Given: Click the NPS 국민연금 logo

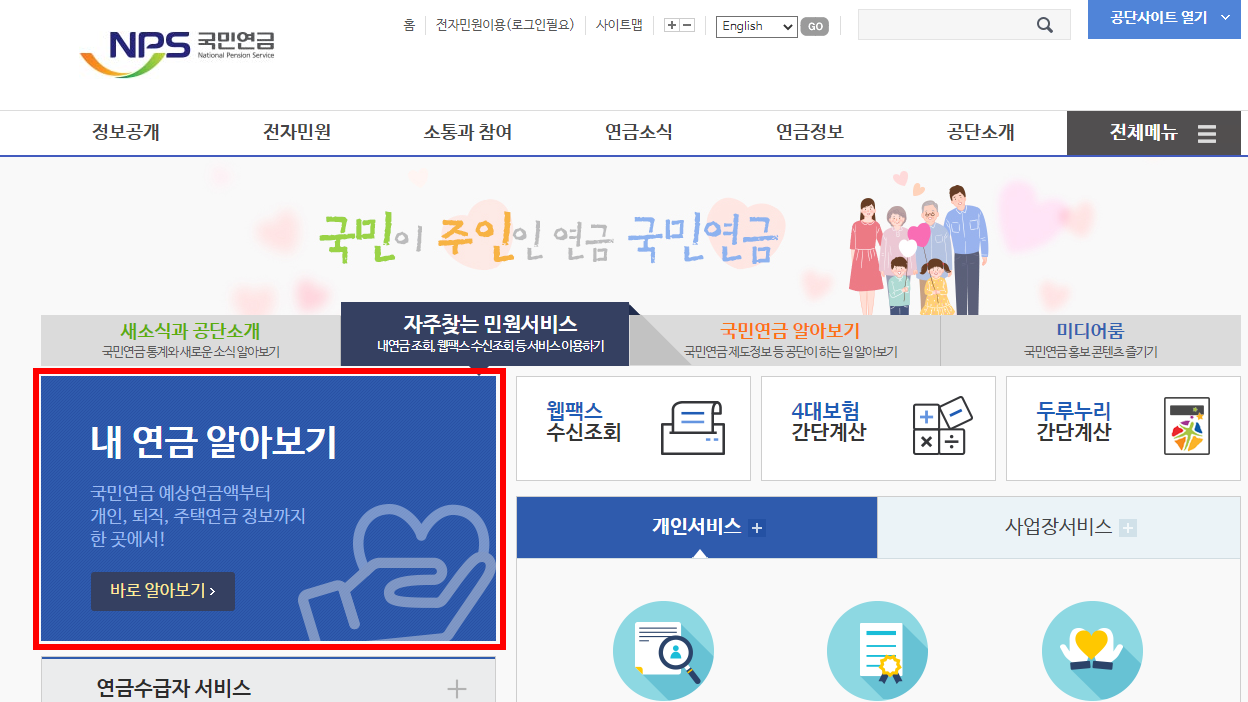Looking at the screenshot, I should [x=177, y=52].
